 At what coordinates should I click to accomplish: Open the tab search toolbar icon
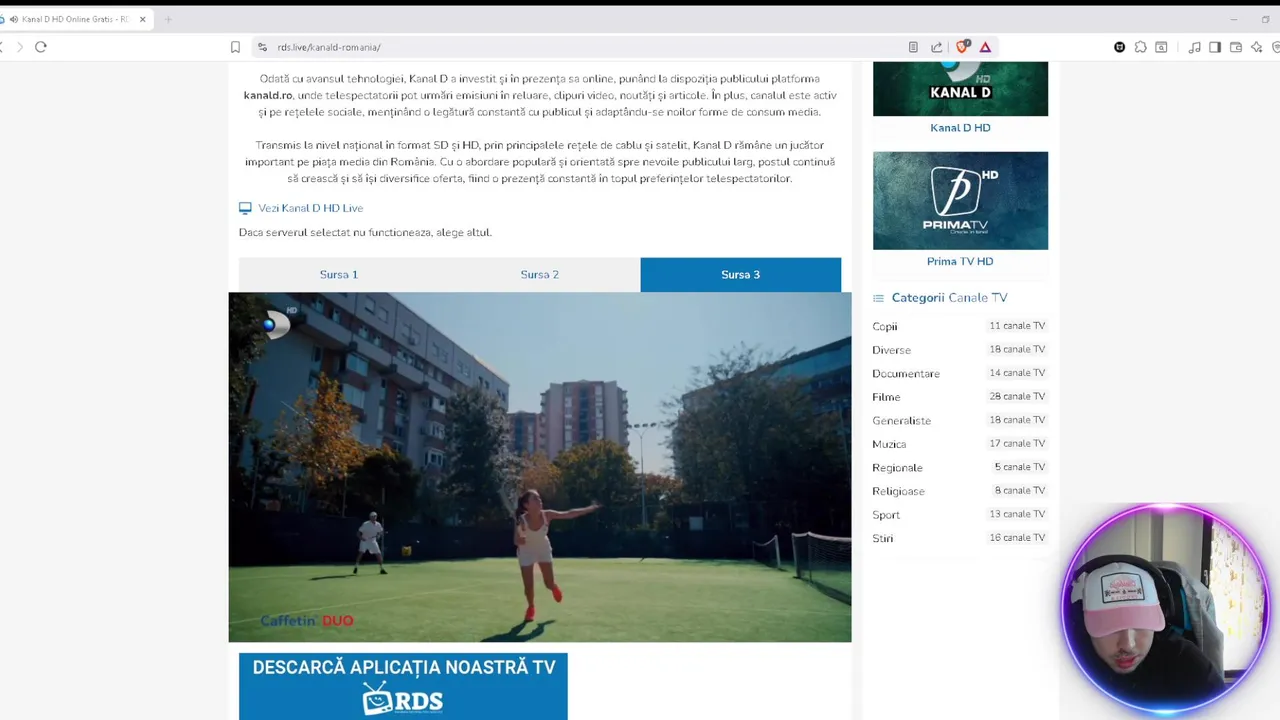[1161, 47]
